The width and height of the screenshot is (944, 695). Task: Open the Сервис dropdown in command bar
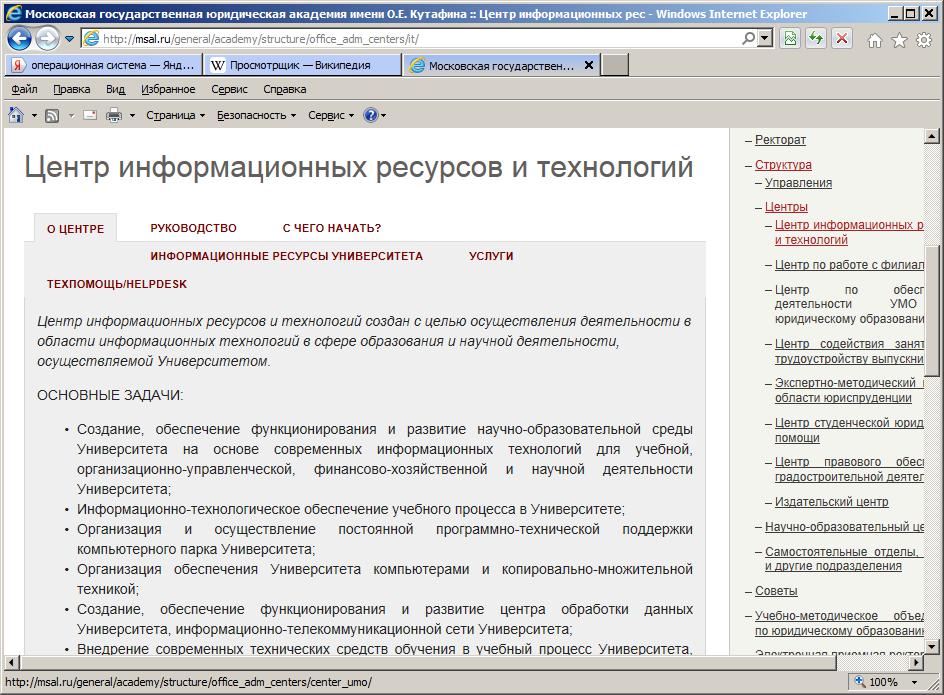click(331, 115)
